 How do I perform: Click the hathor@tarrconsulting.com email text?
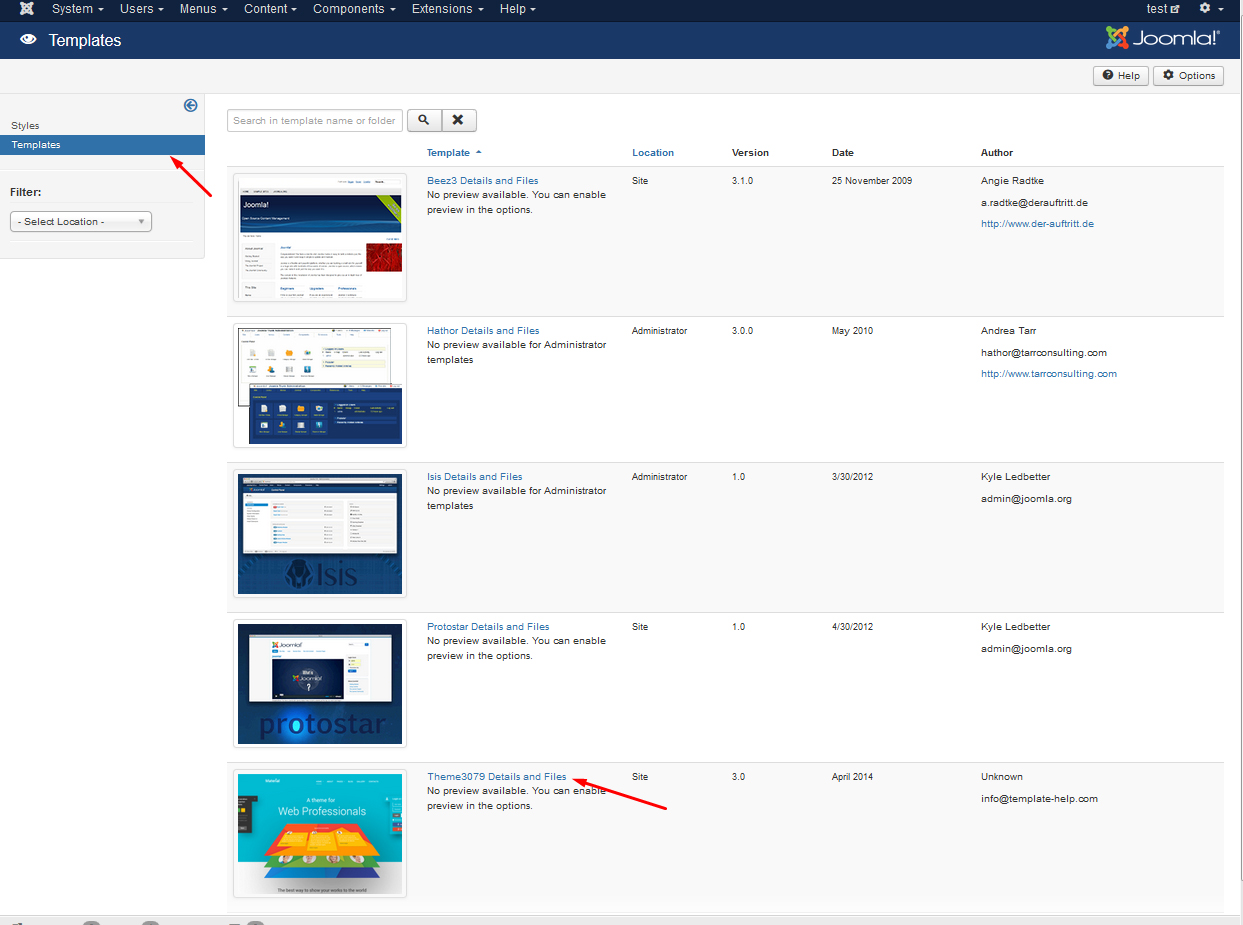(x=1044, y=353)
